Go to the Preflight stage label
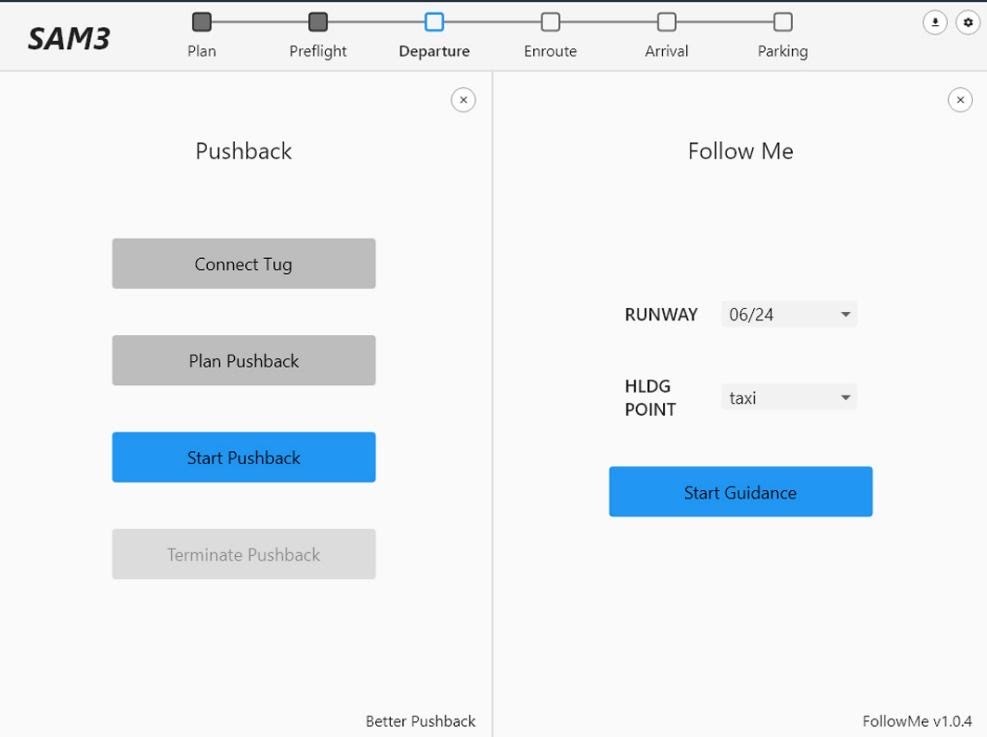987x737 pixels. tap(318, 52)
